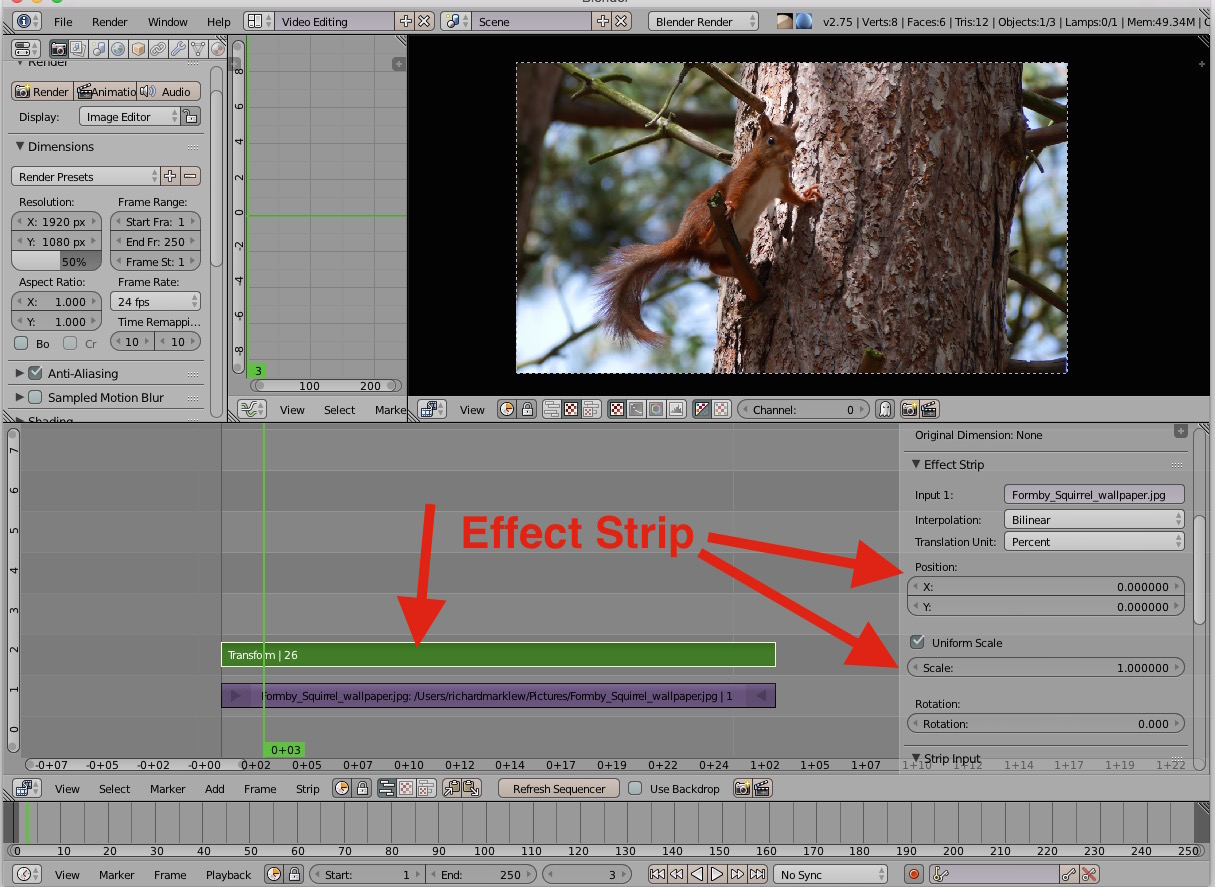Toggle the Uniform Scale checkbox

click(917, 642)
